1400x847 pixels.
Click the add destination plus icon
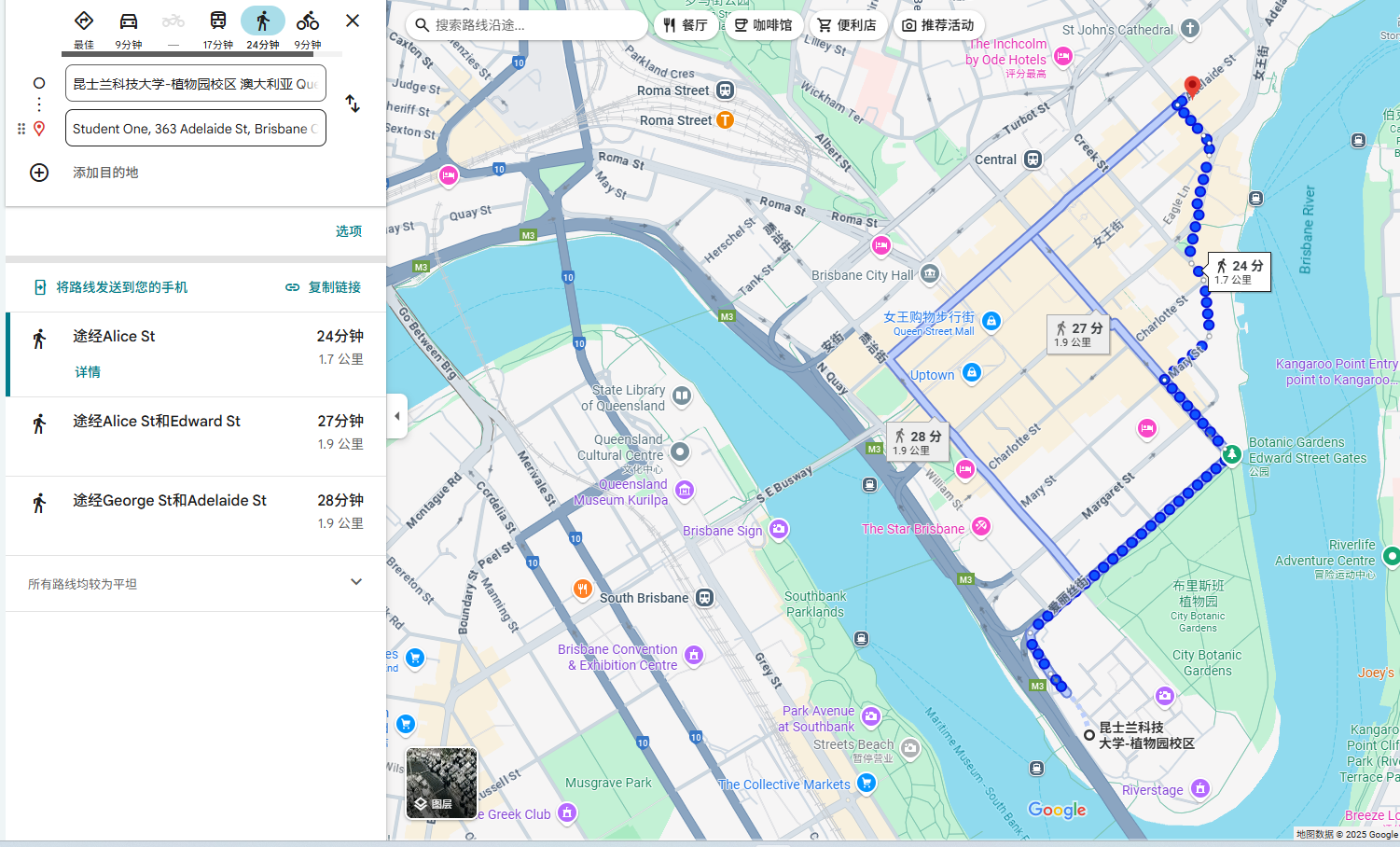coord(39,173)
